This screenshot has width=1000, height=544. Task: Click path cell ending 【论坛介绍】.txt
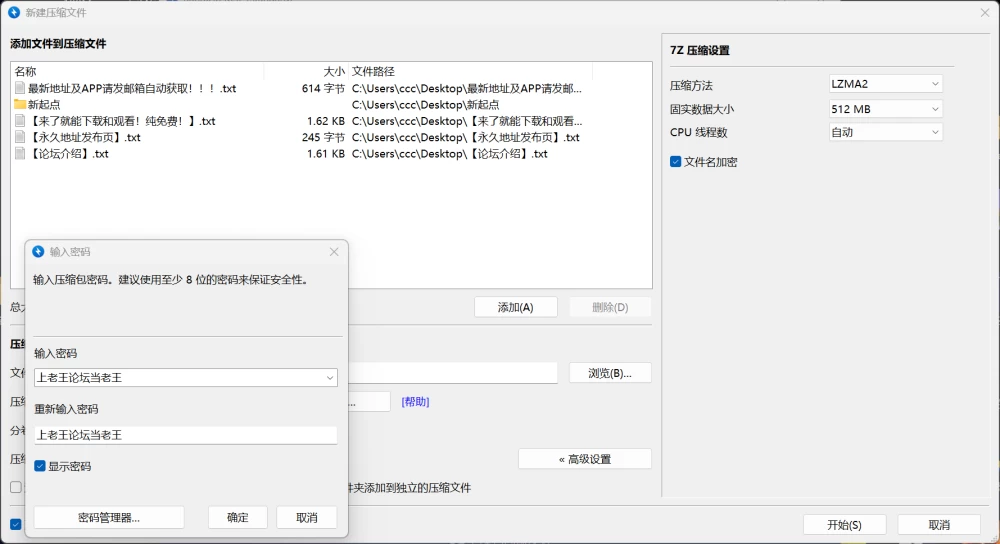[x=450, y=154]
